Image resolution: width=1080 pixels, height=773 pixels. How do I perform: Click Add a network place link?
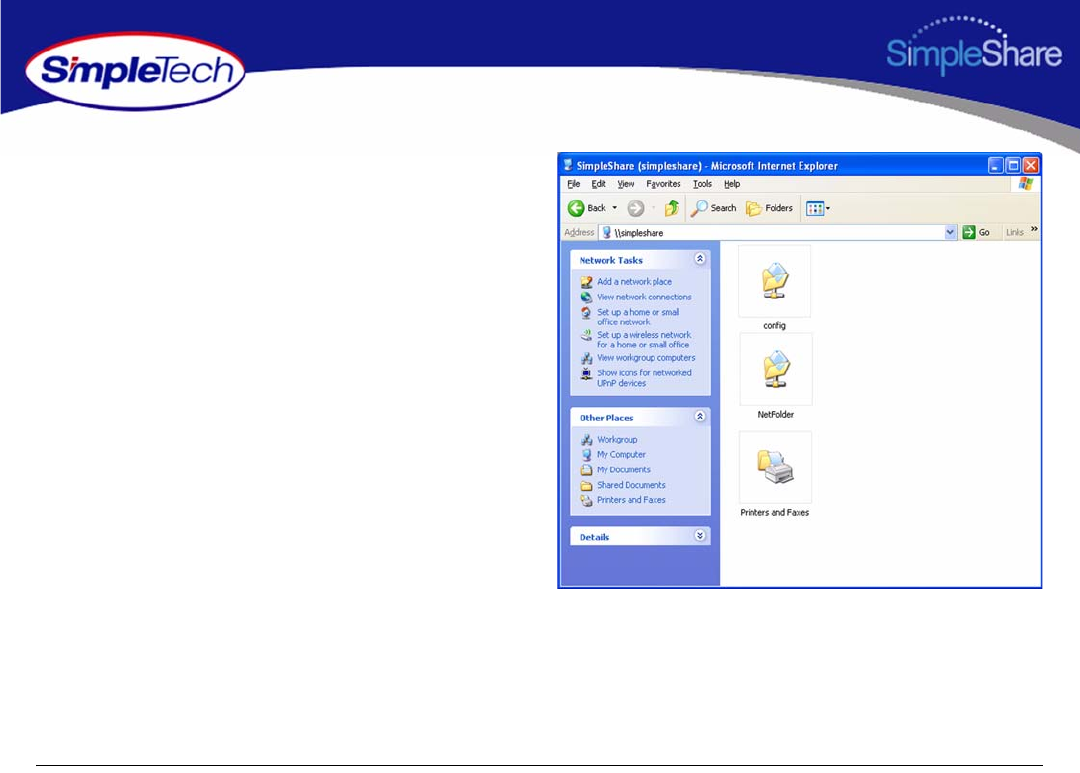tap(634, 282)
